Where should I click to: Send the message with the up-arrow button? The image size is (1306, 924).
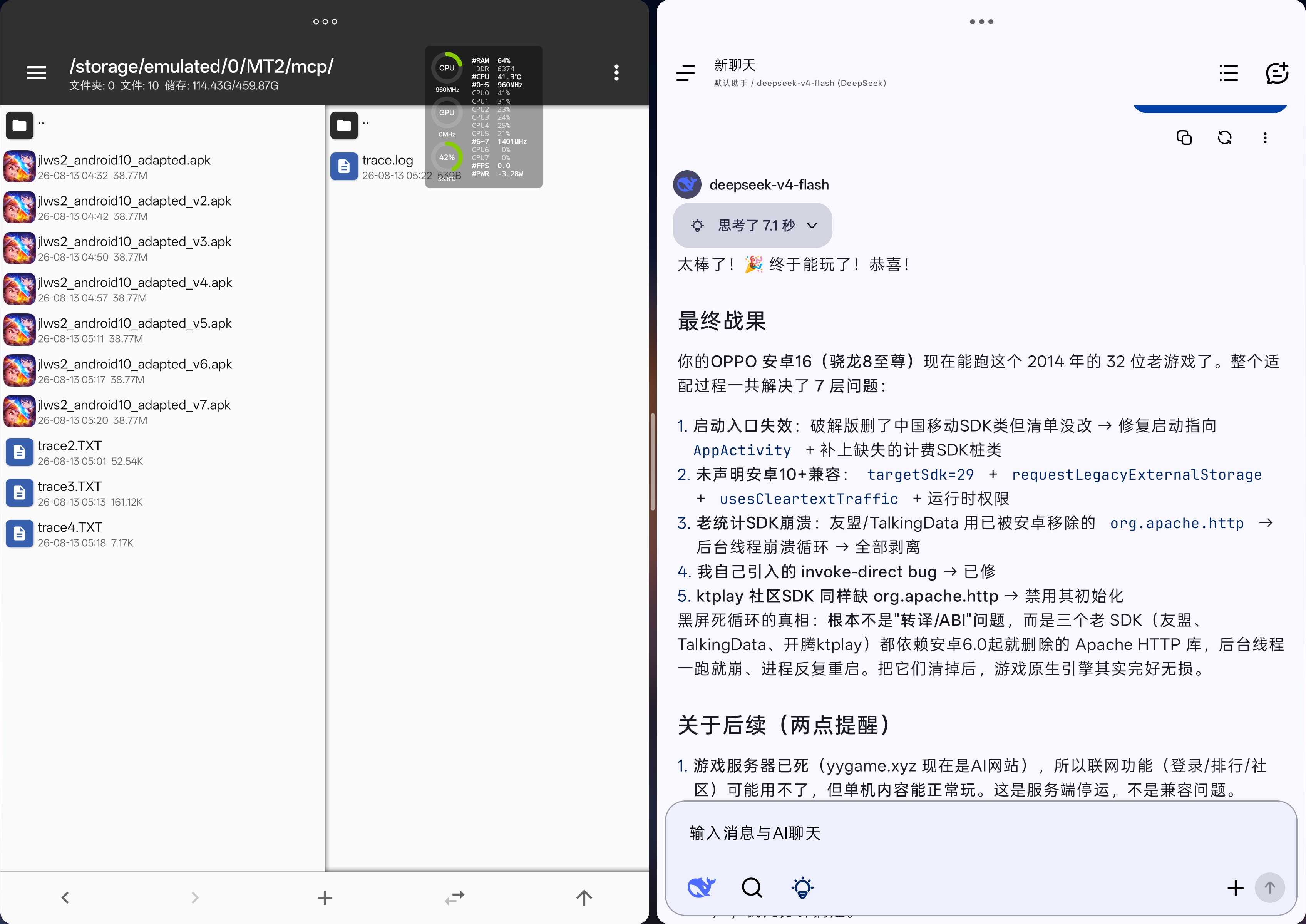pos(1269,887)
